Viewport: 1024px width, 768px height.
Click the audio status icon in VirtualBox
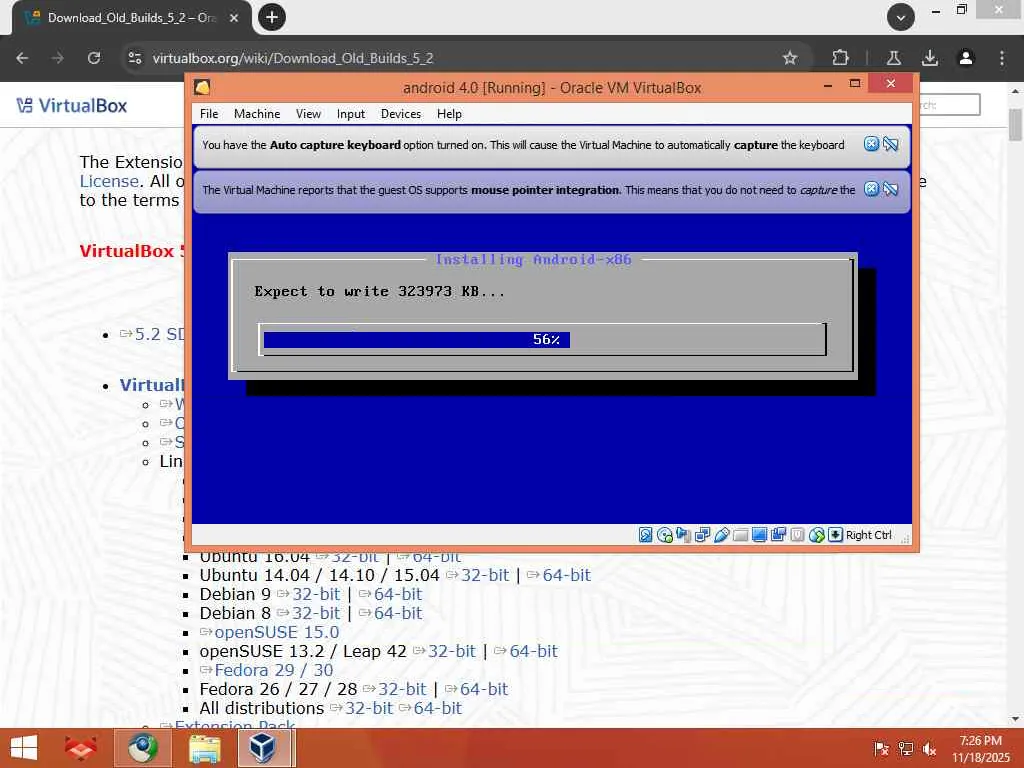(684, 535)
